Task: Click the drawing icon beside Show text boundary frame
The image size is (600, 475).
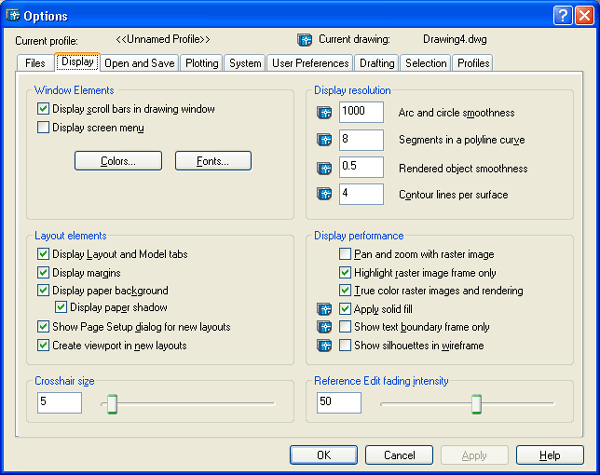Action: [323, 327]
